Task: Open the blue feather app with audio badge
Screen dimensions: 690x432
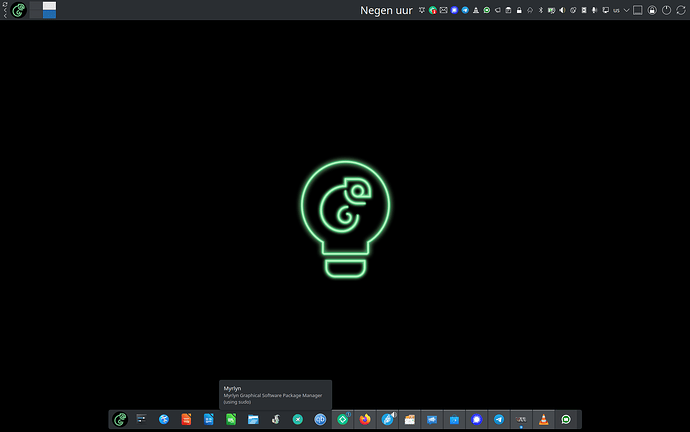Action: [388, 420]
